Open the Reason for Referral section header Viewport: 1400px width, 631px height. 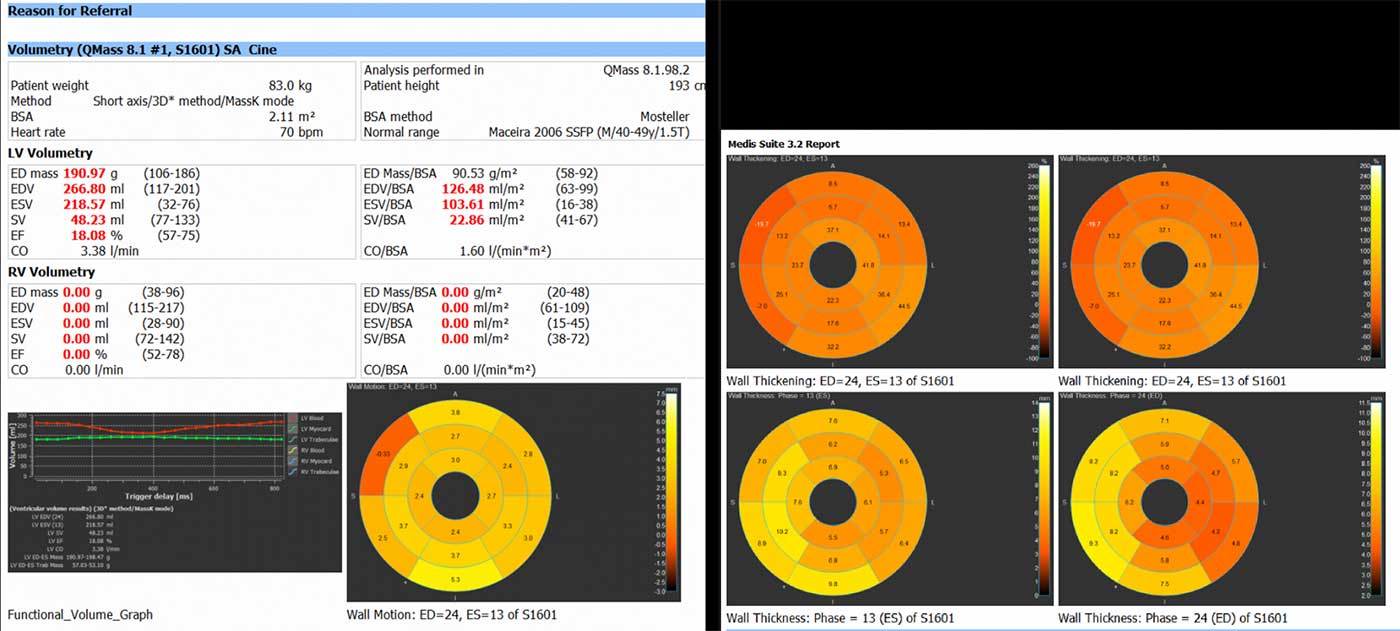[70, 11]
